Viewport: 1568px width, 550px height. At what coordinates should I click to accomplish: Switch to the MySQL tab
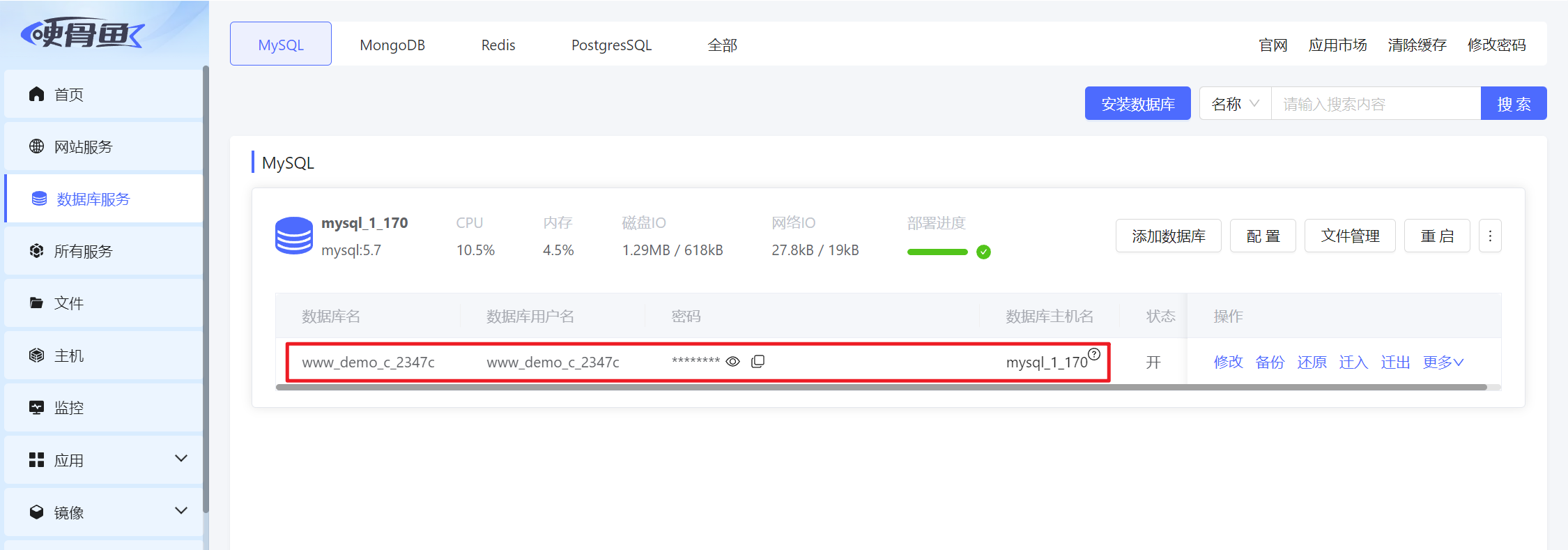[281, 44]
